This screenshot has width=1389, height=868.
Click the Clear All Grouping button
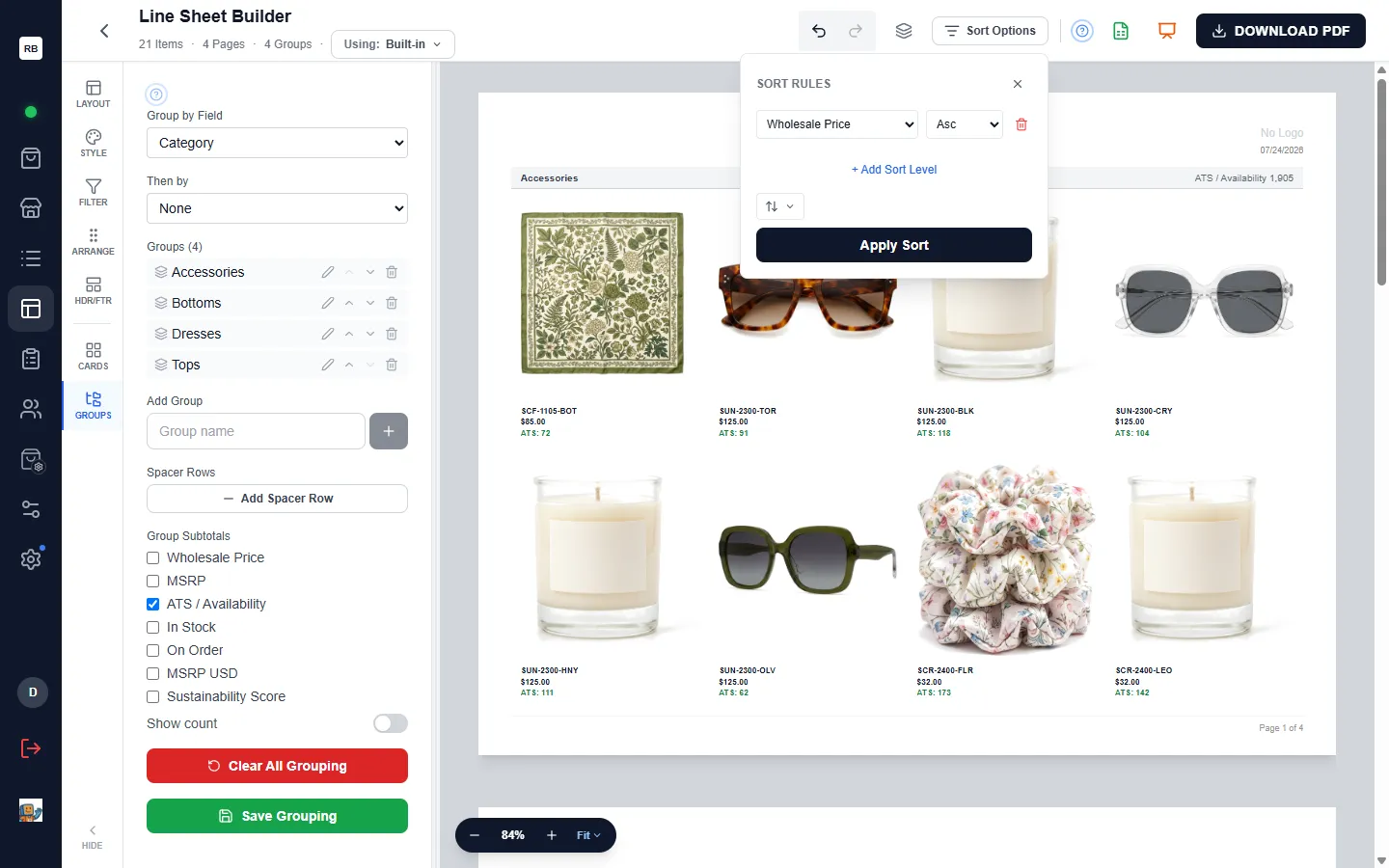[277, 766]
